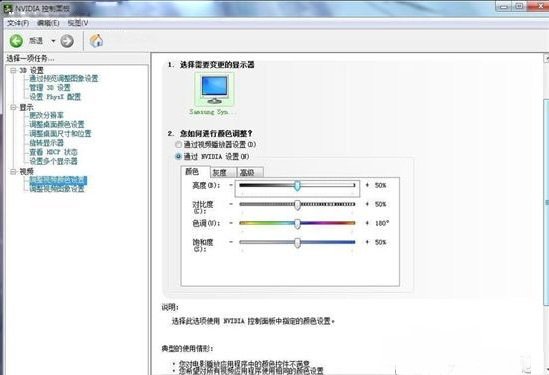Open 设置 PhysX 配置 task
The height and width of the screenshot is (375, 549).
click(55, 97)
